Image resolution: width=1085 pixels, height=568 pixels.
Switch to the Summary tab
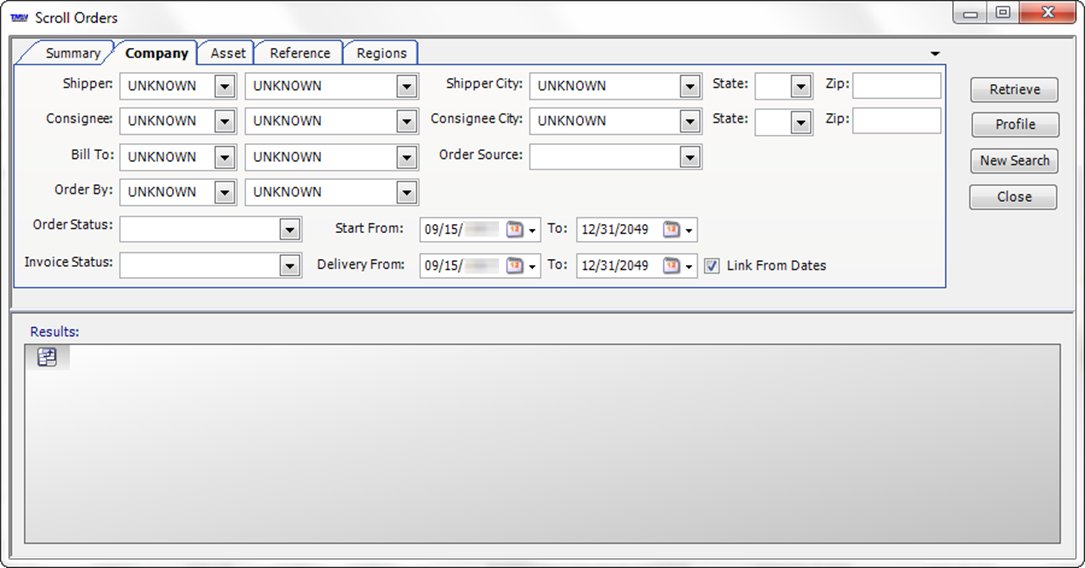73,53
